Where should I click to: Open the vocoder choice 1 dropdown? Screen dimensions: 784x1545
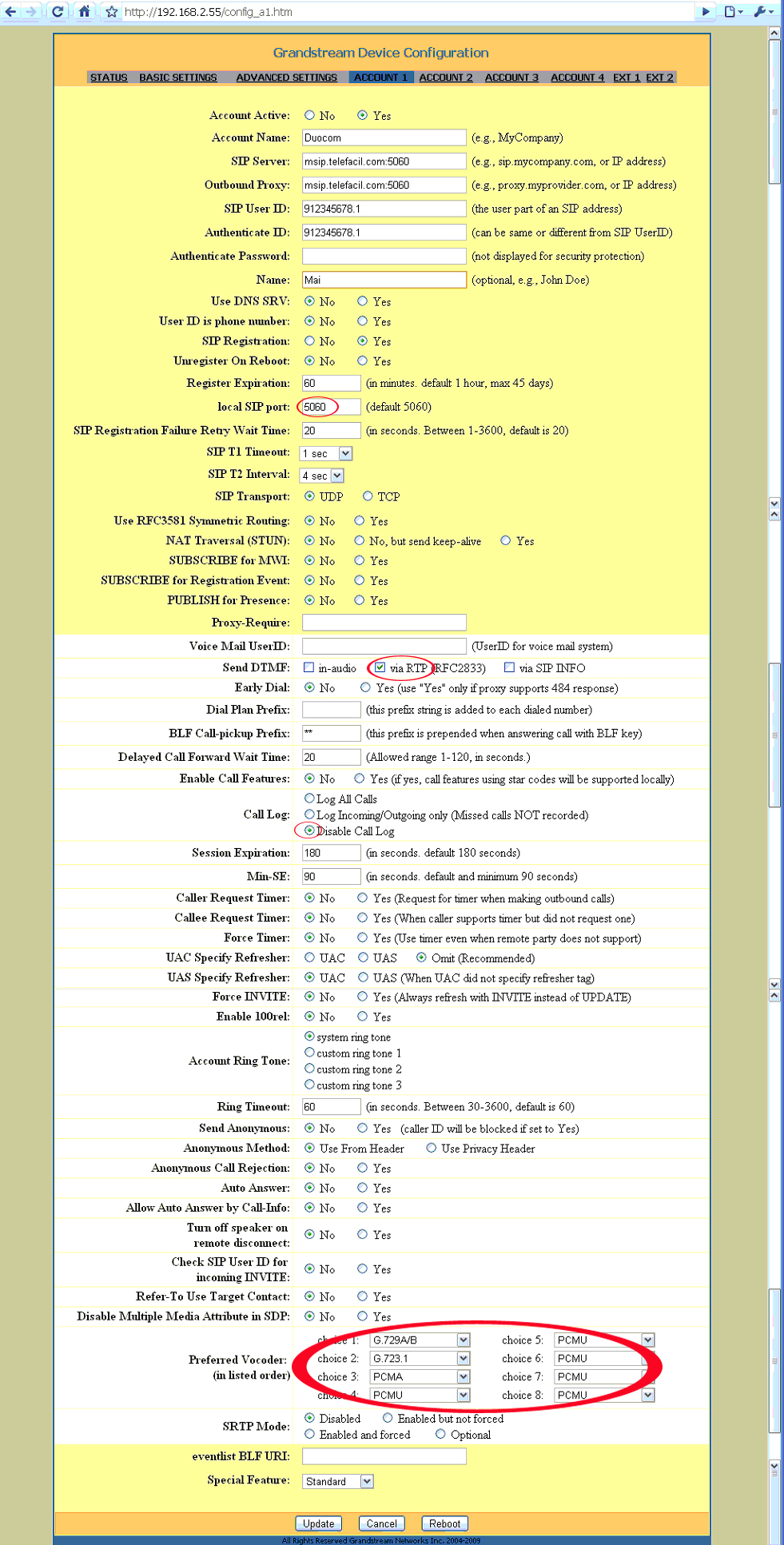[x=463, y=1340]
